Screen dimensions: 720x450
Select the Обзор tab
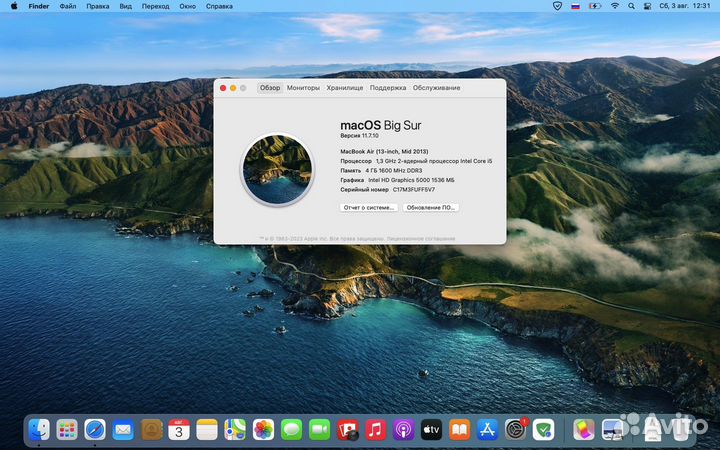(x=270, y=88)
